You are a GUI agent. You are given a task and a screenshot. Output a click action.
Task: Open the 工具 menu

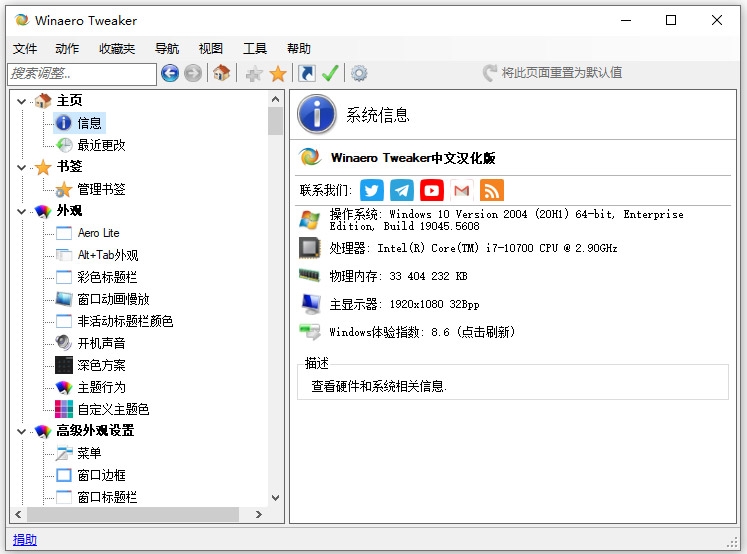(255, 48)
